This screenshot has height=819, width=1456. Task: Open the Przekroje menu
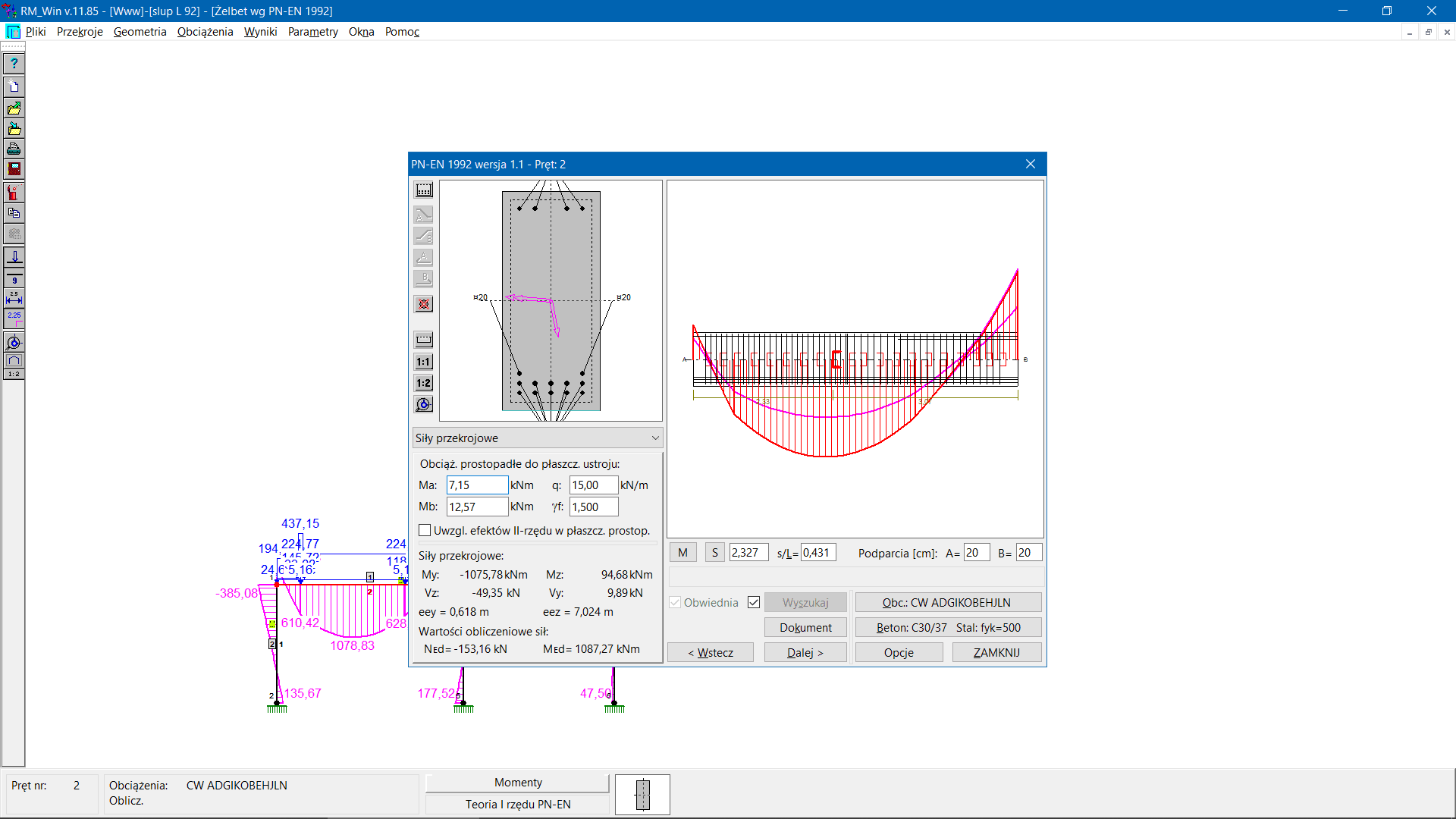point(80,32)
